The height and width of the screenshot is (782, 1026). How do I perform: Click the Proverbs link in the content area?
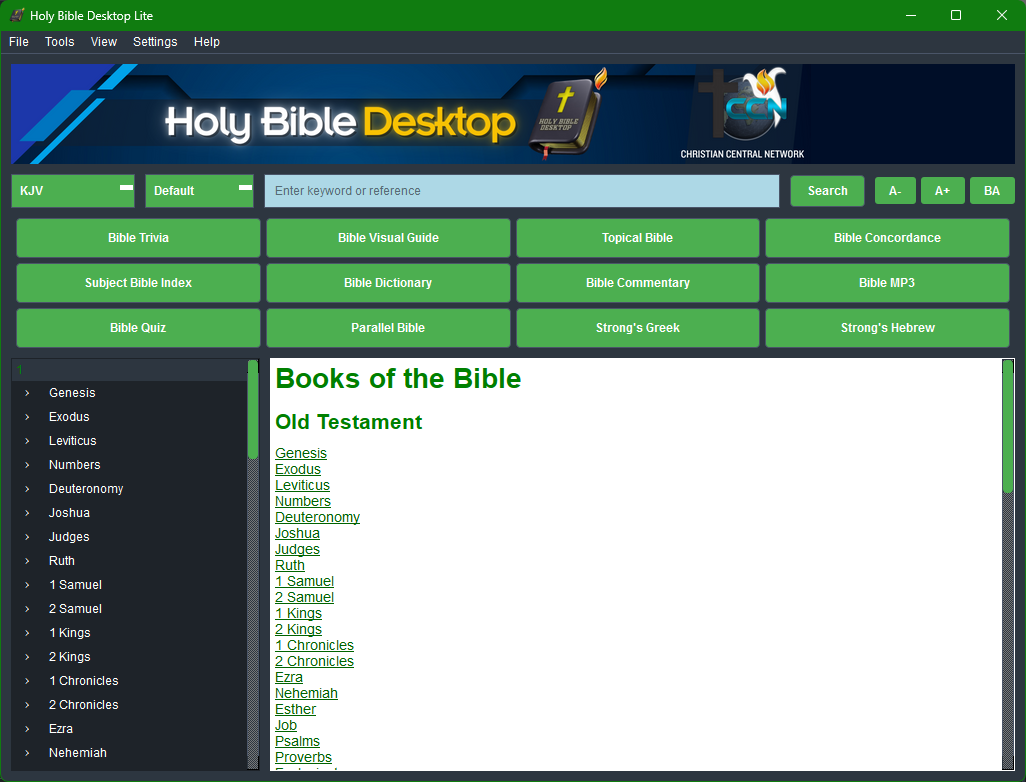pyautogui.click(x=303, y=757)
